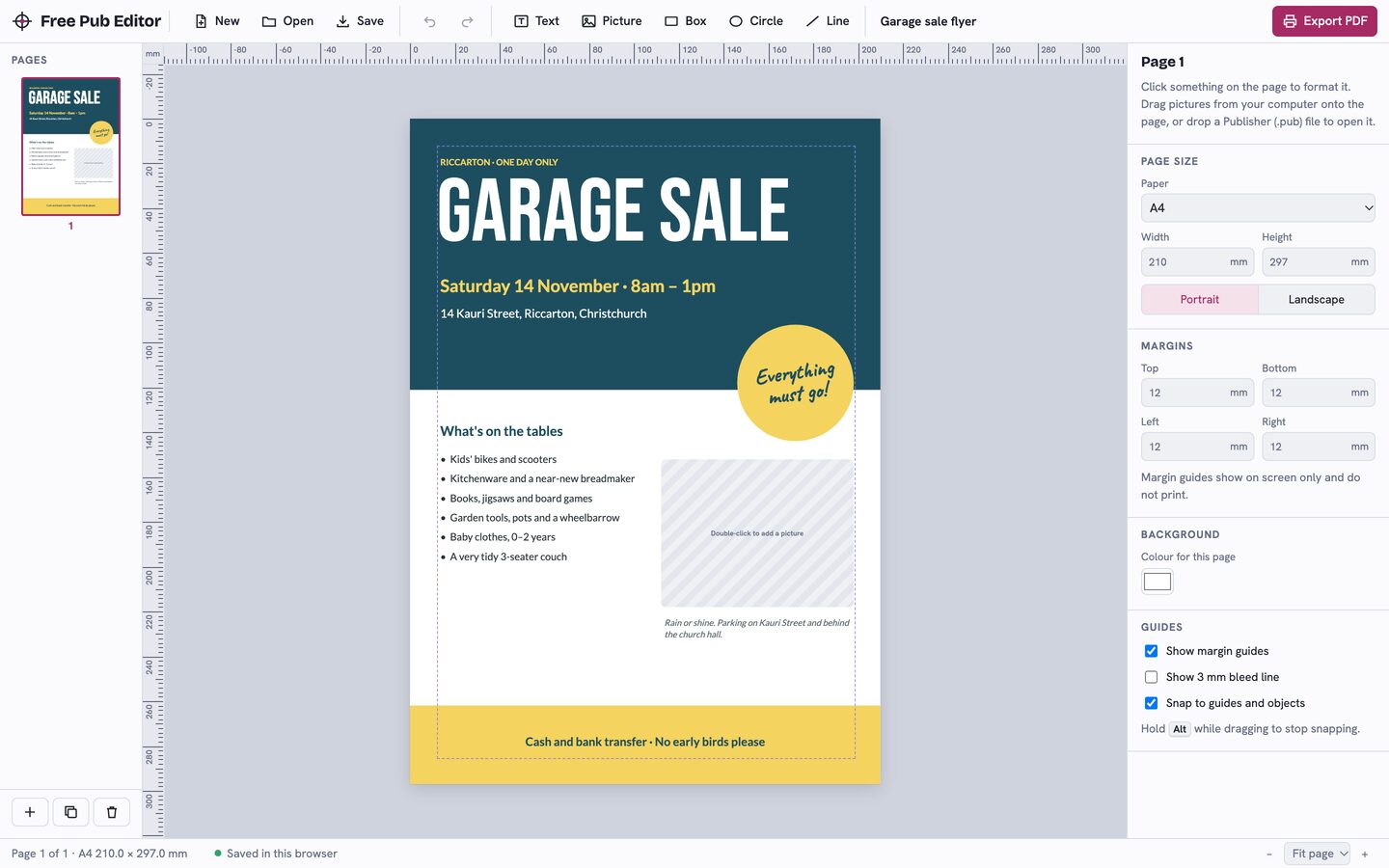Add a new page with the plus button

point(30,812)
